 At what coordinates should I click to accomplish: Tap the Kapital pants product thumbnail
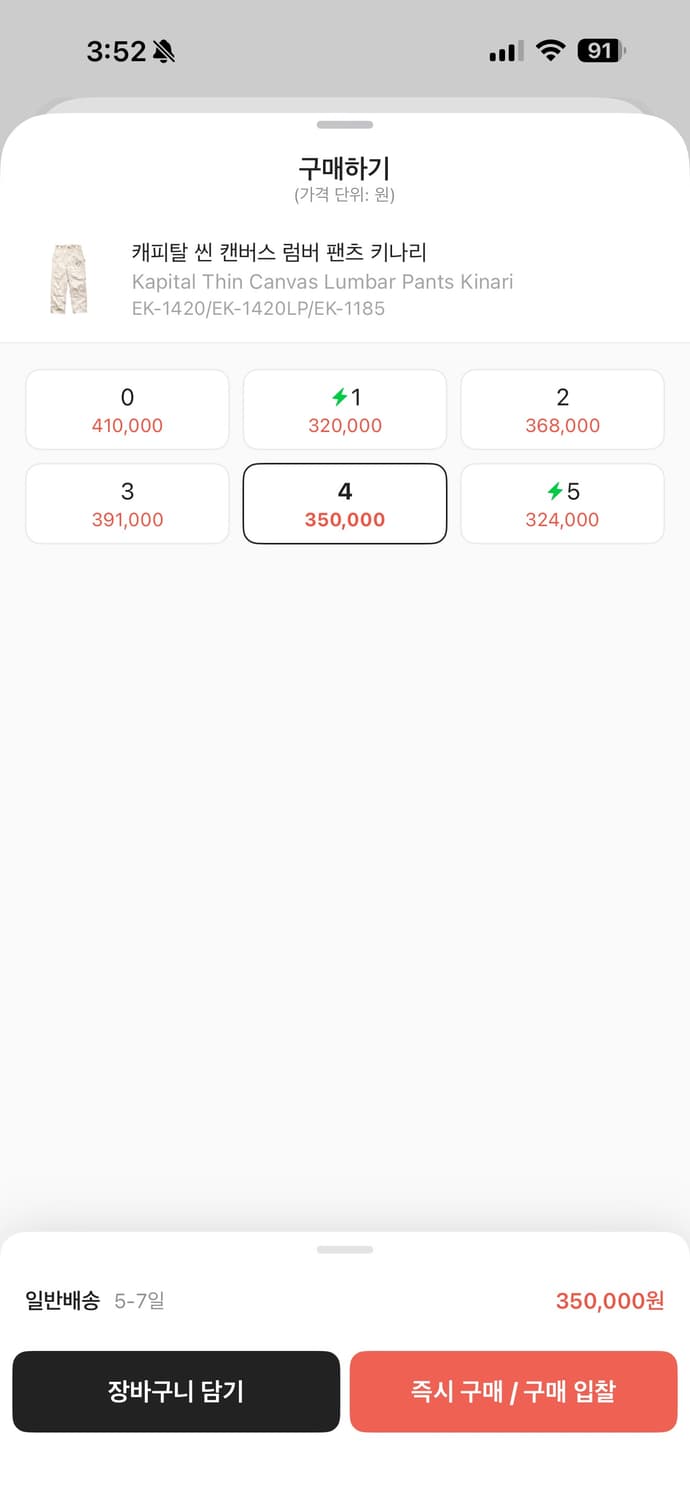click(x=68, y=280)
